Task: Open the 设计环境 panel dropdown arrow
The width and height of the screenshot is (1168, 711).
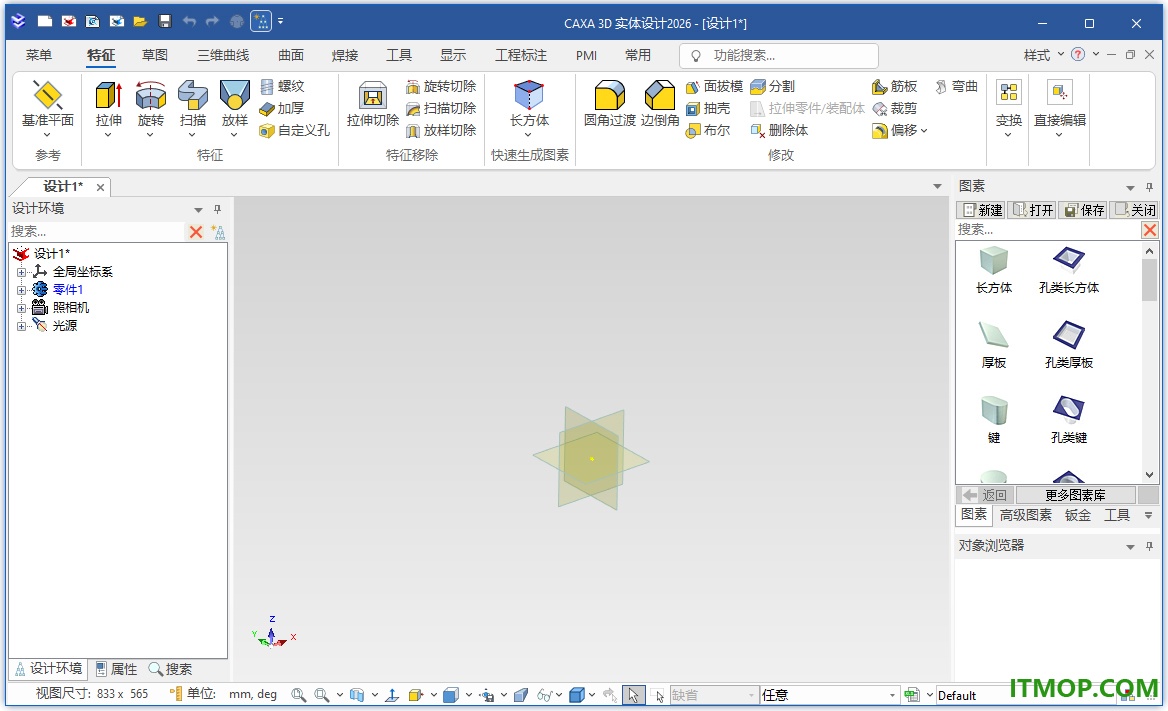Action: click(x=198, y=210)
